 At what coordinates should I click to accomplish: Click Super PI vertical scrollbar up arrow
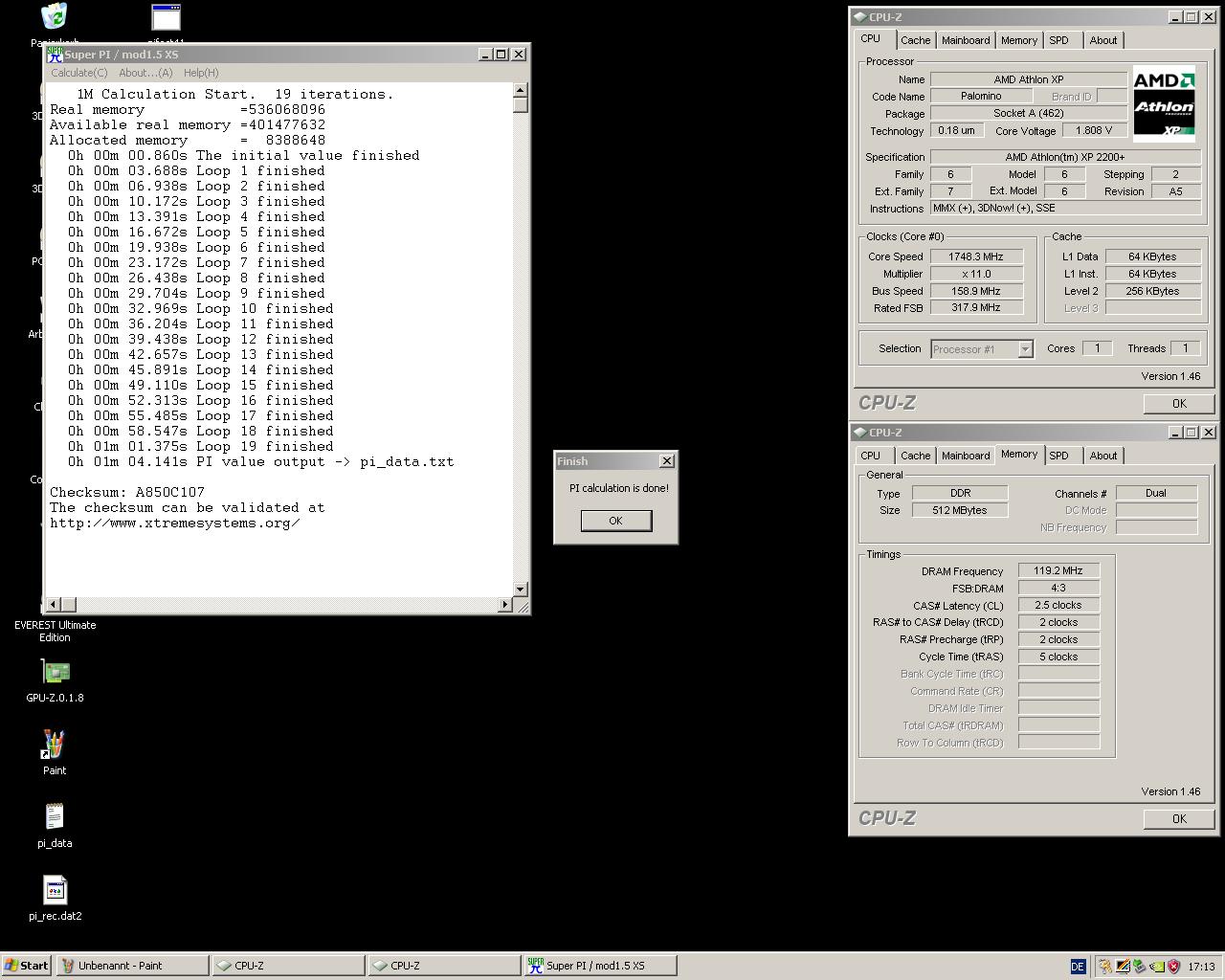point(521,90)
